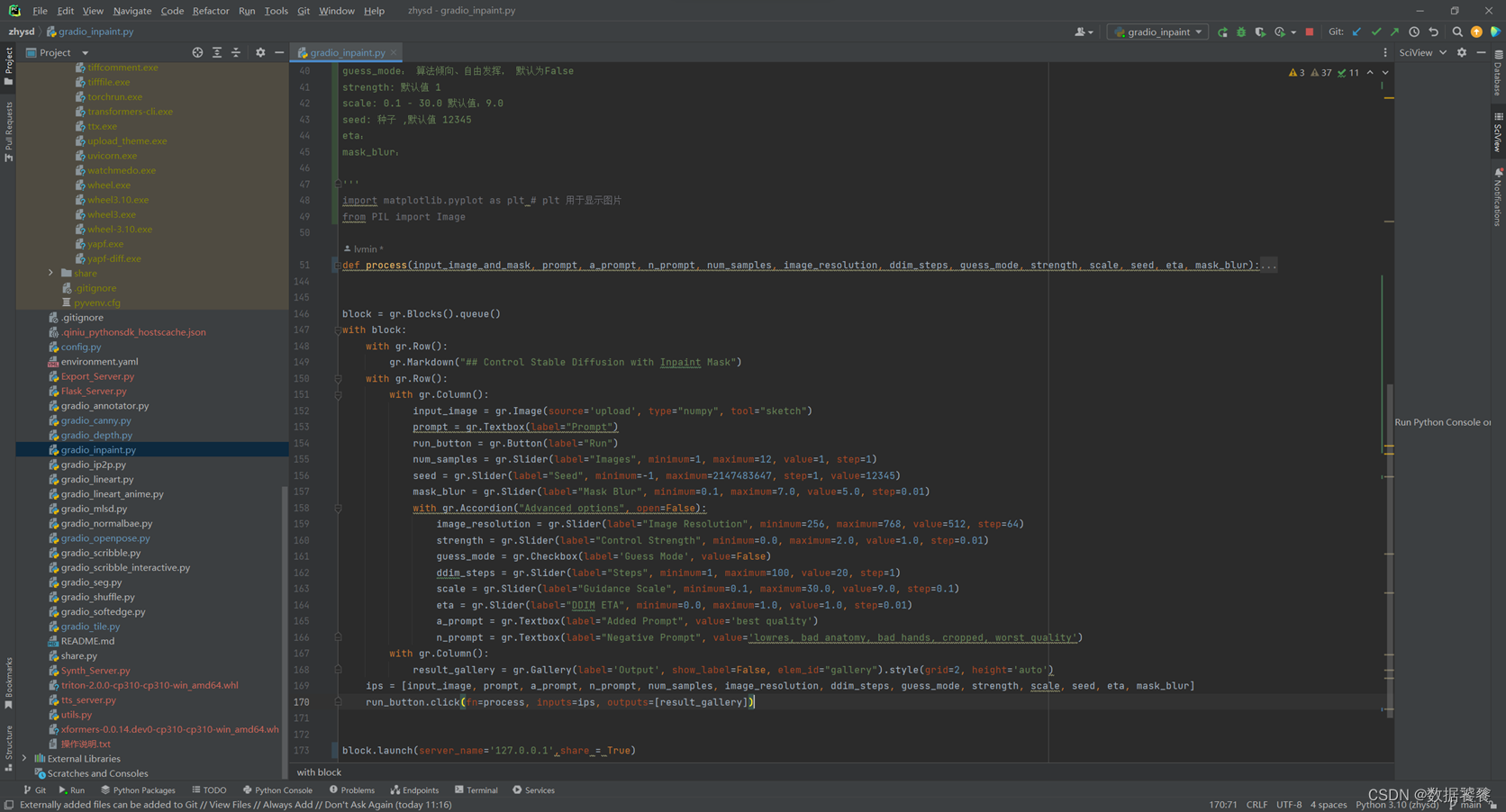Screen dimensions: 1506x812
Task: Click the orange IDE update icon
Action: [1476, 32]
